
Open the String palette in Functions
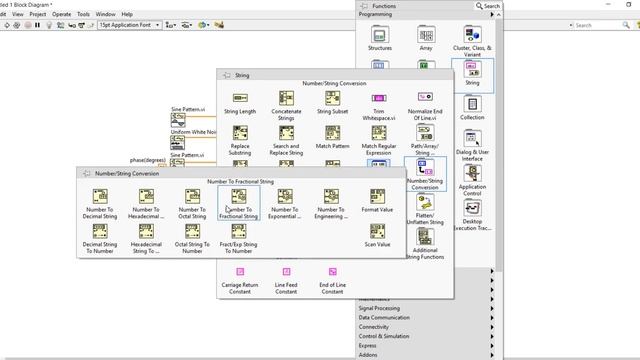point(472,75)
